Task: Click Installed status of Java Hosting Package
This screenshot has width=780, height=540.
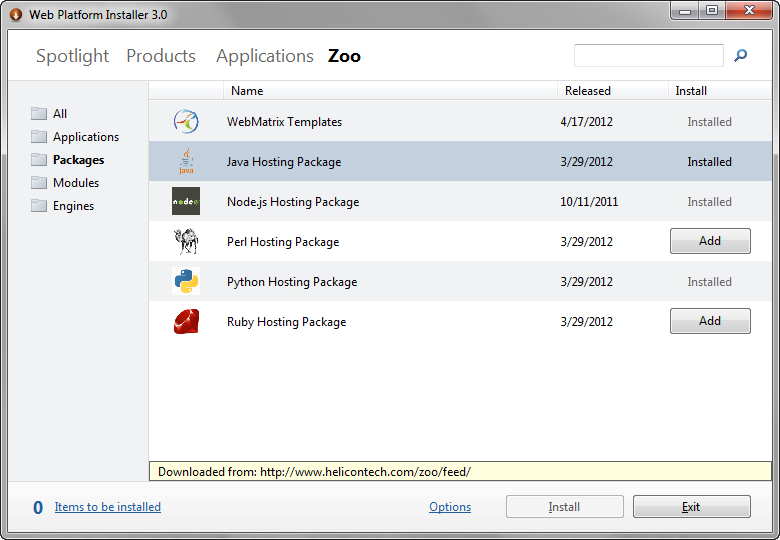Action: point(709,162)
